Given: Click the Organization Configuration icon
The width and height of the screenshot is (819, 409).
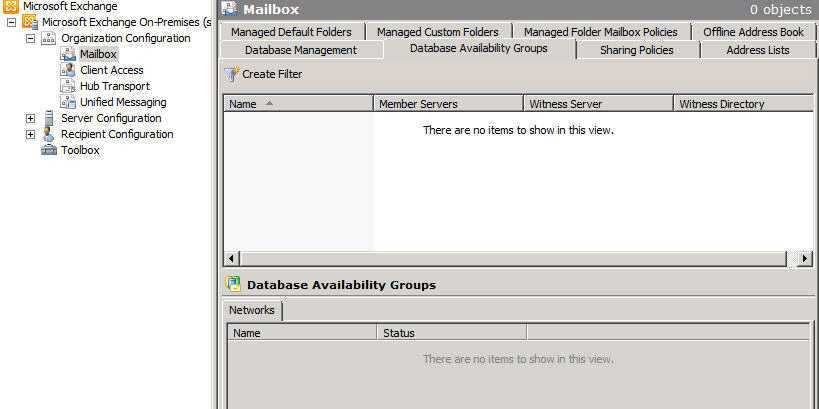Looking at the screenshot, I should pyautogui.click(x=49, y=38).
